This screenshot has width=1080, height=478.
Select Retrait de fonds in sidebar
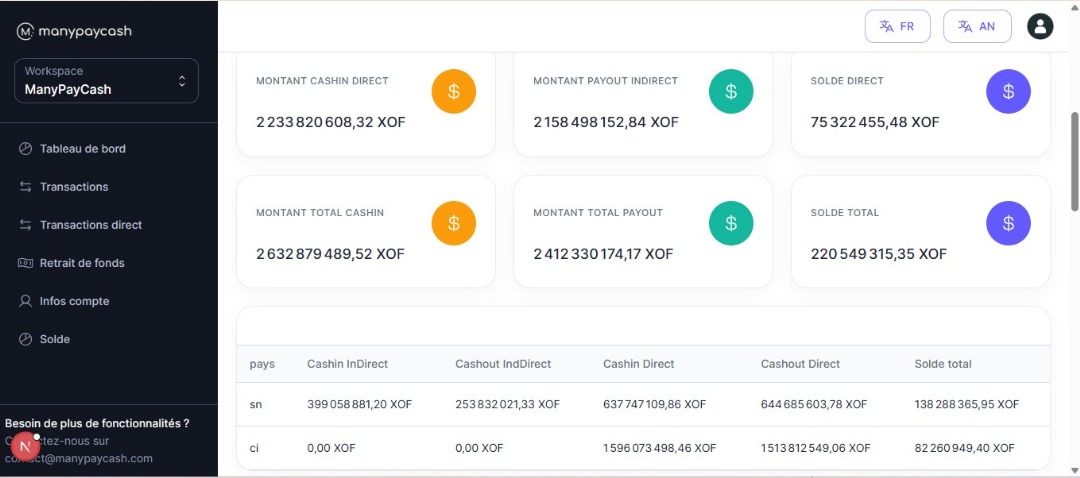tap(81, 263)
